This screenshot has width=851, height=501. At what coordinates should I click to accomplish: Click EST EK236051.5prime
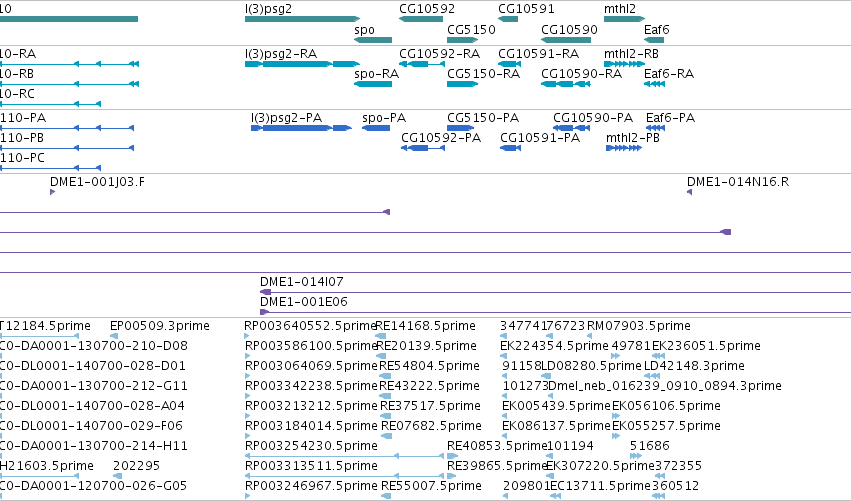point(706,346)
